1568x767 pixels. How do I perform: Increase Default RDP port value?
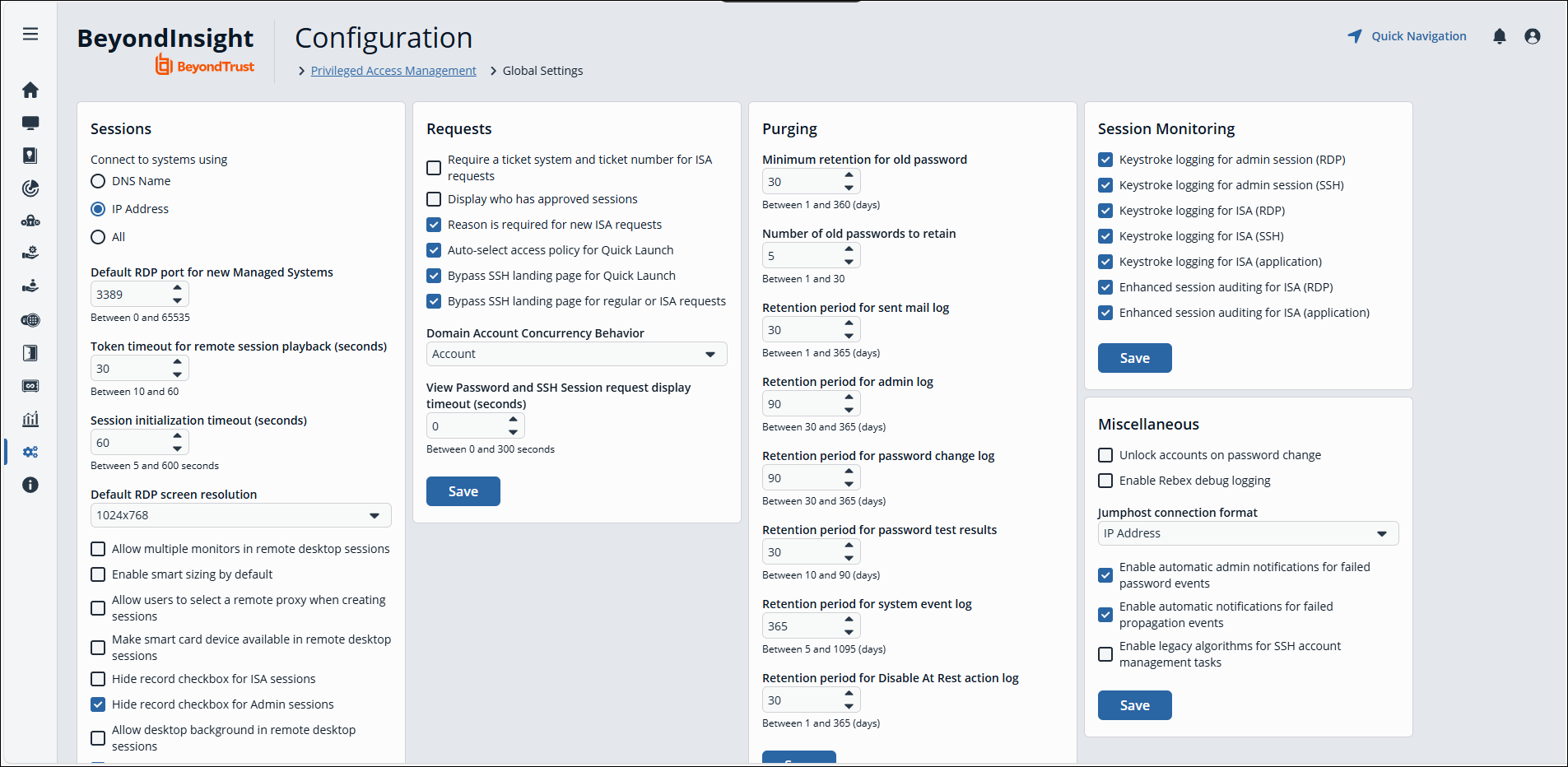(x=177, y=288)
